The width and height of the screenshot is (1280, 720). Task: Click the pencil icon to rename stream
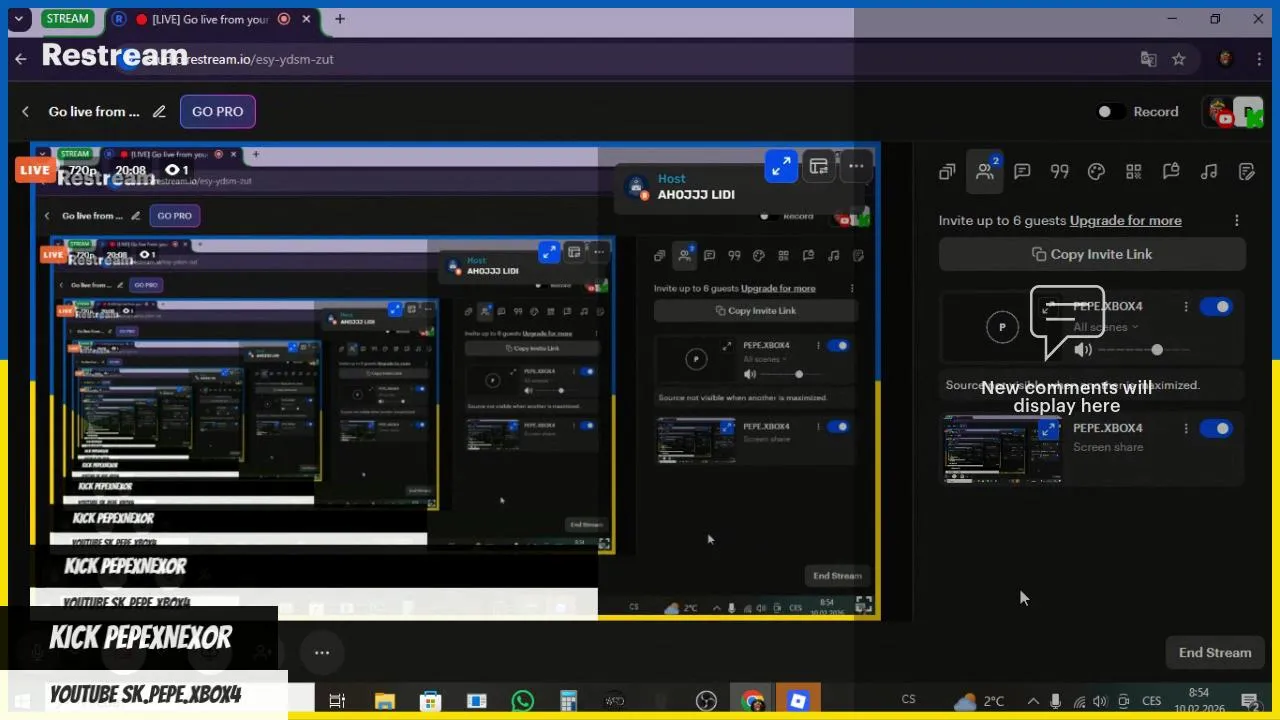click(x=159, y=111)
